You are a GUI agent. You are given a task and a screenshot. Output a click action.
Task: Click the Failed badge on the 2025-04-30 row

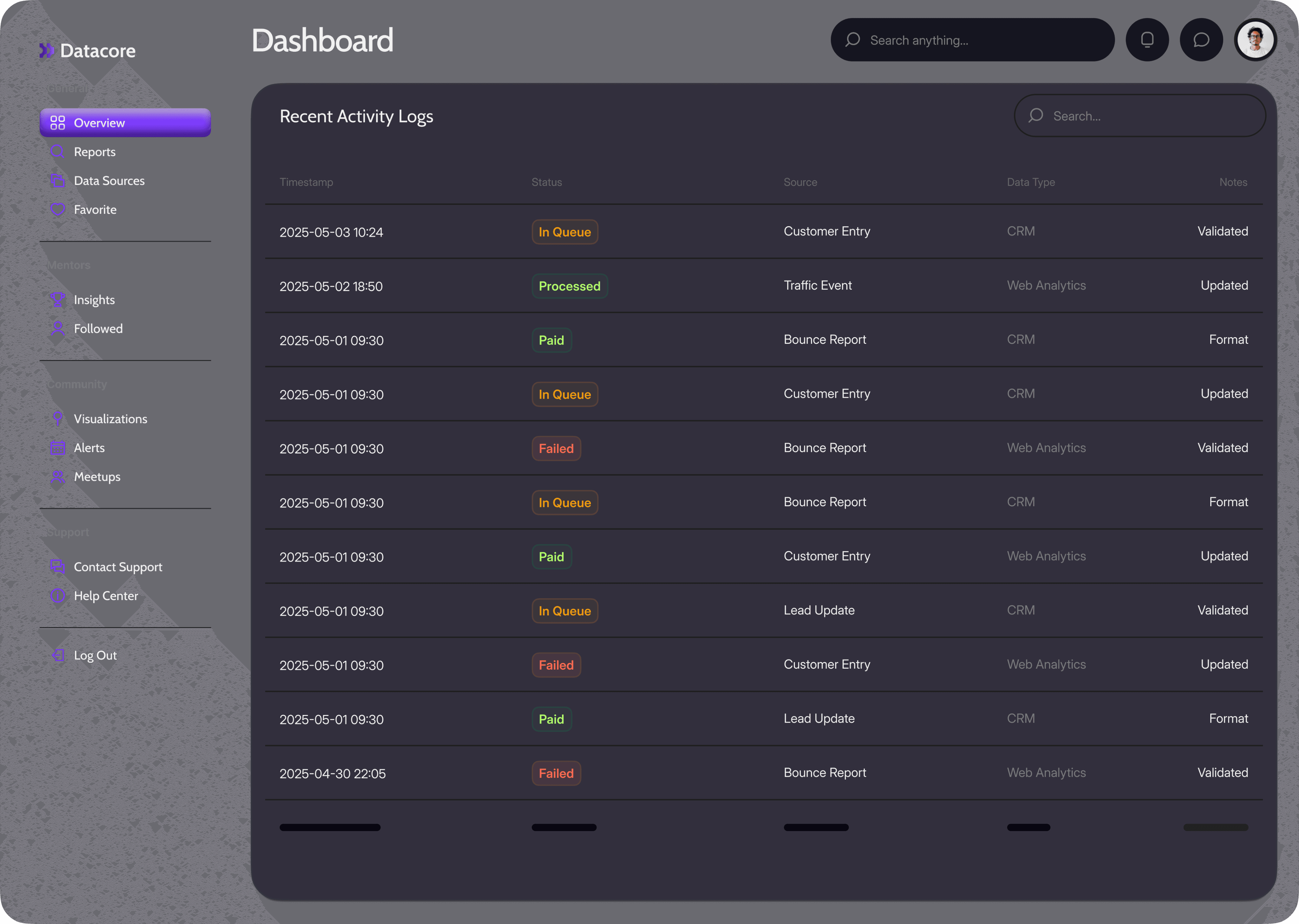[556, 773]
